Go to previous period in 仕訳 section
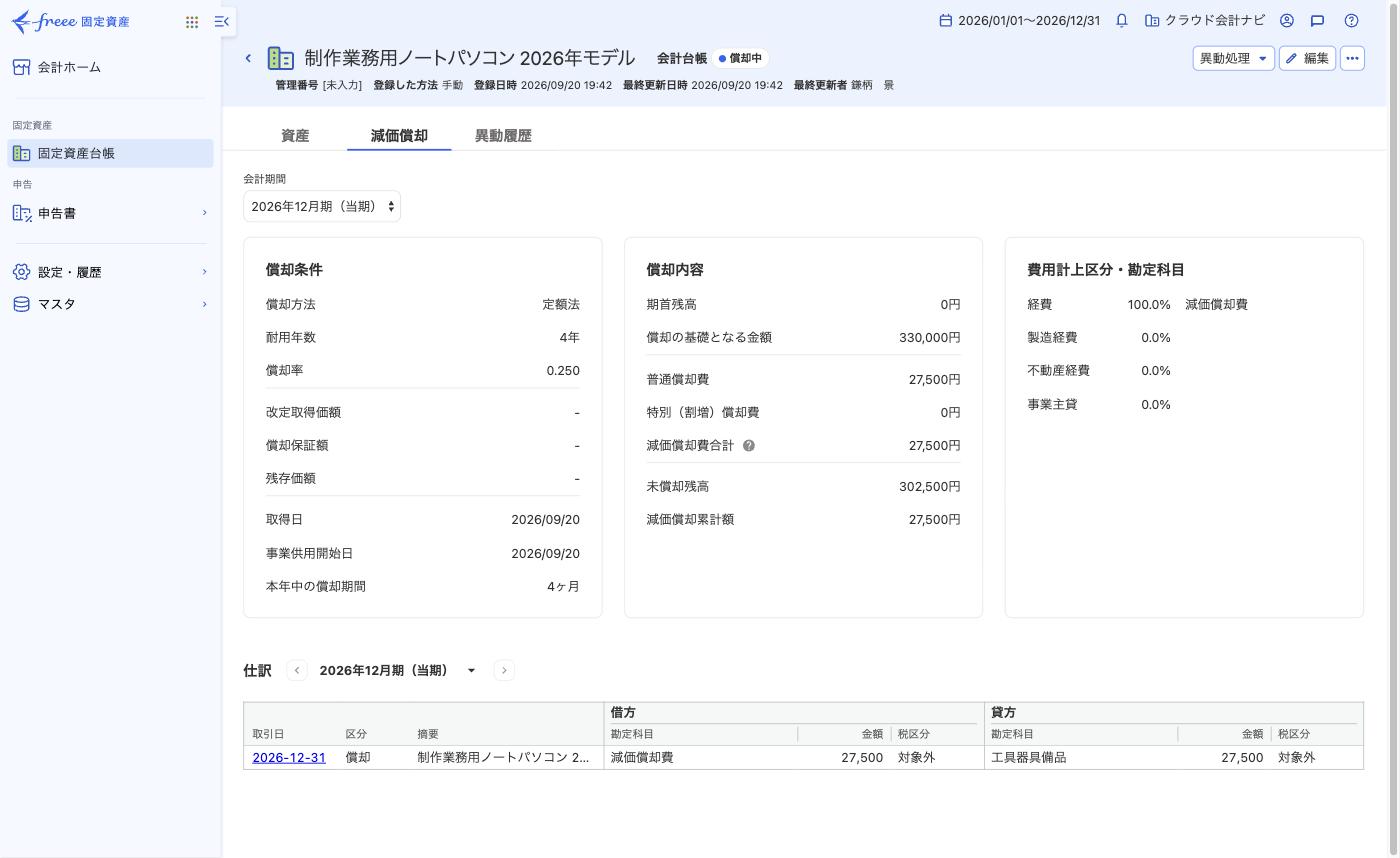The width and height of the screenshot is (1400, 858). point(297,670)
